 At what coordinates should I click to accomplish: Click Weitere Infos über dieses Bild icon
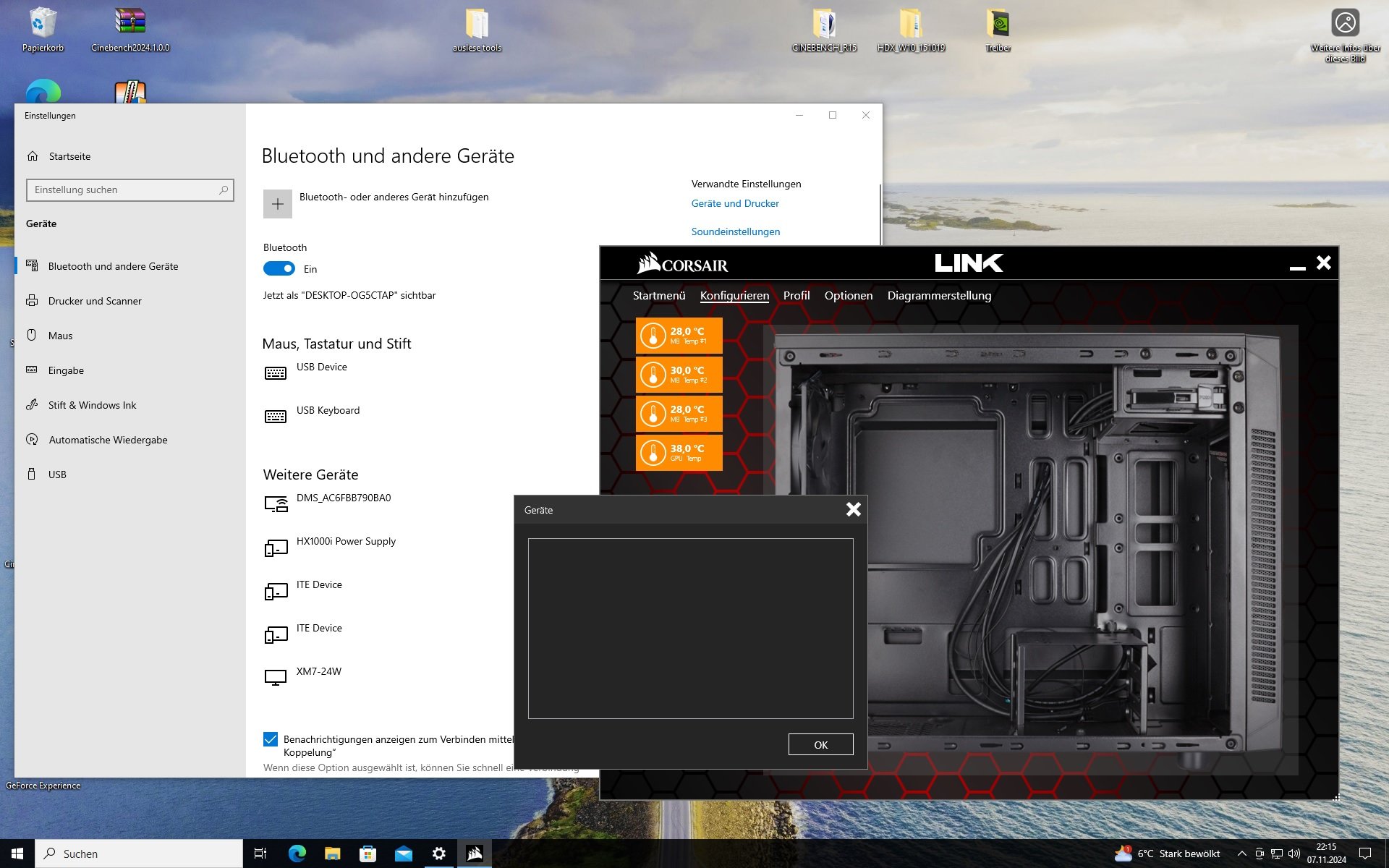[x=1345, y=34]
